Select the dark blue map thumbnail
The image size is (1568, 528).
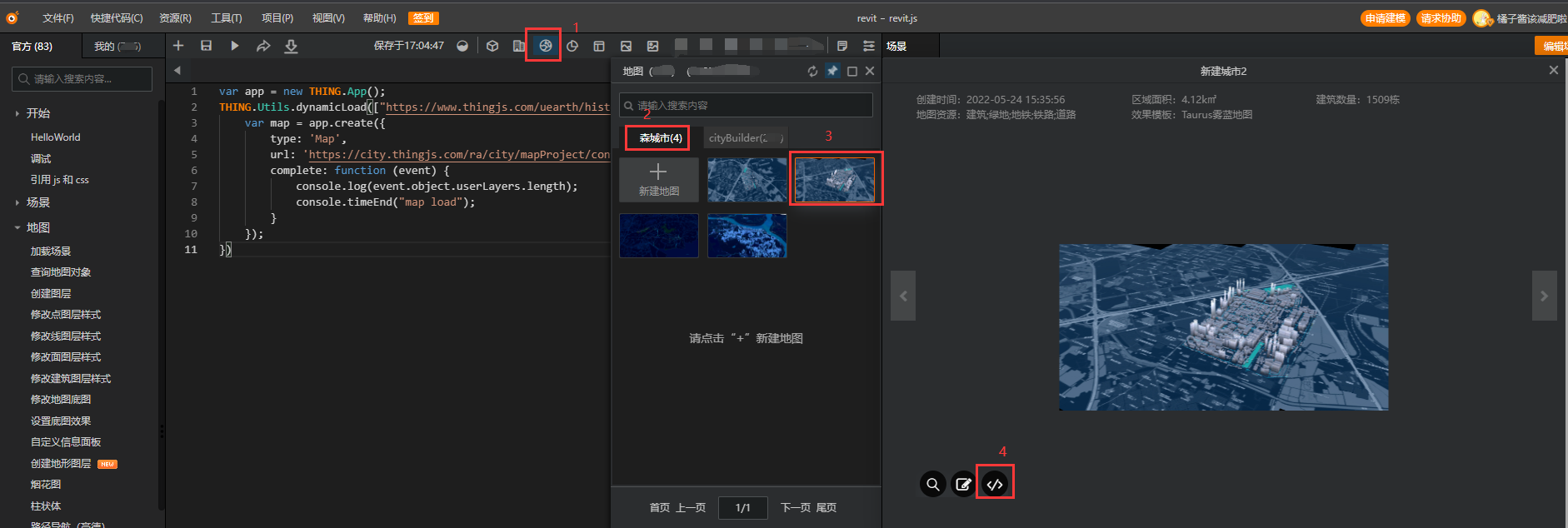coord(658,236)
